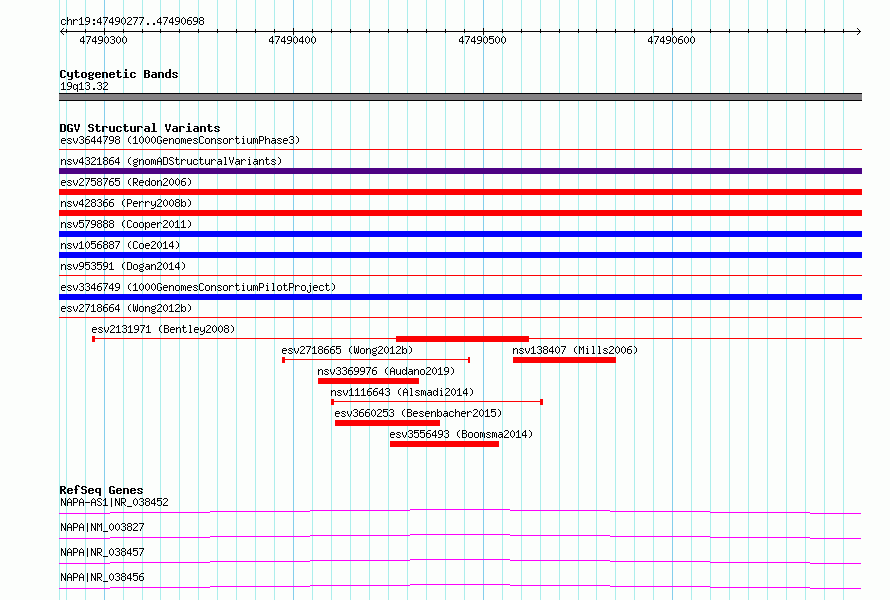The height and width of the screenshot is (600, 890).
Task: Click the gray 19q13.32 cytogenetic band bar
Action: coord(460,97)
